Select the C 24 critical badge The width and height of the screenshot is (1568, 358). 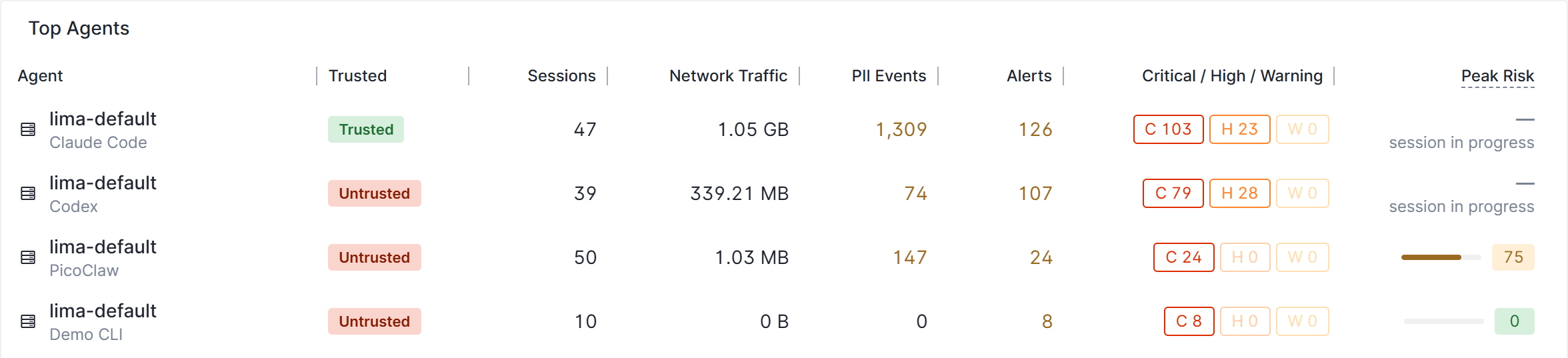click(1183, 257)
